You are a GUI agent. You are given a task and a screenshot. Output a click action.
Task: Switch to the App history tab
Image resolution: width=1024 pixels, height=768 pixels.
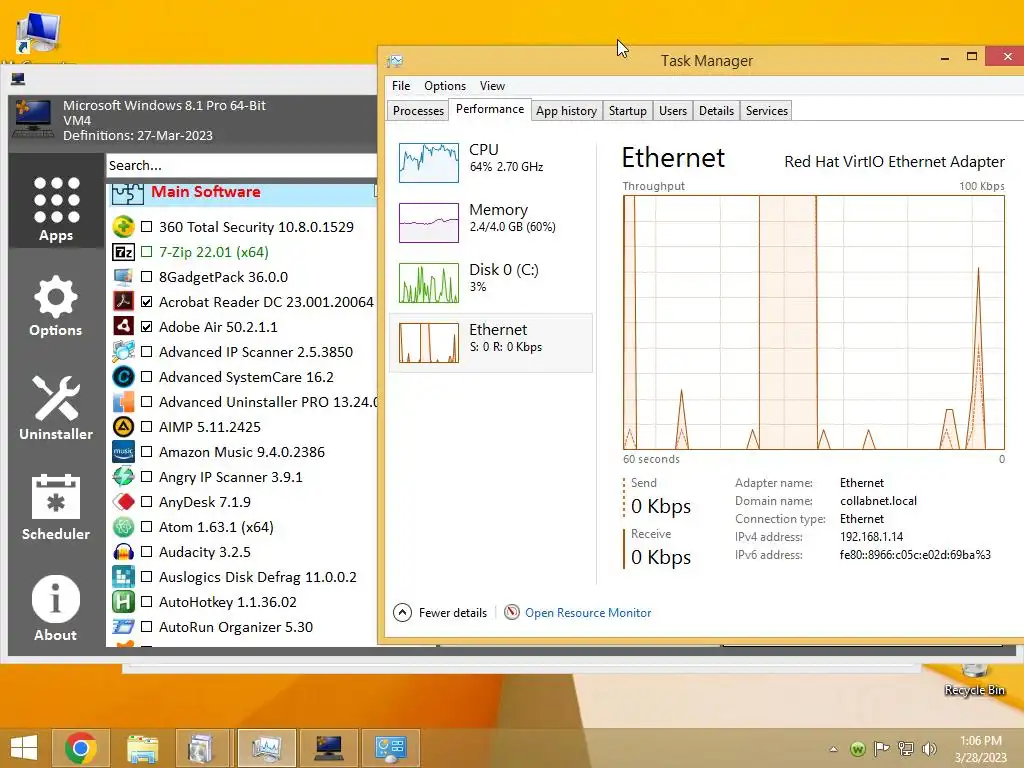point(566,110)
